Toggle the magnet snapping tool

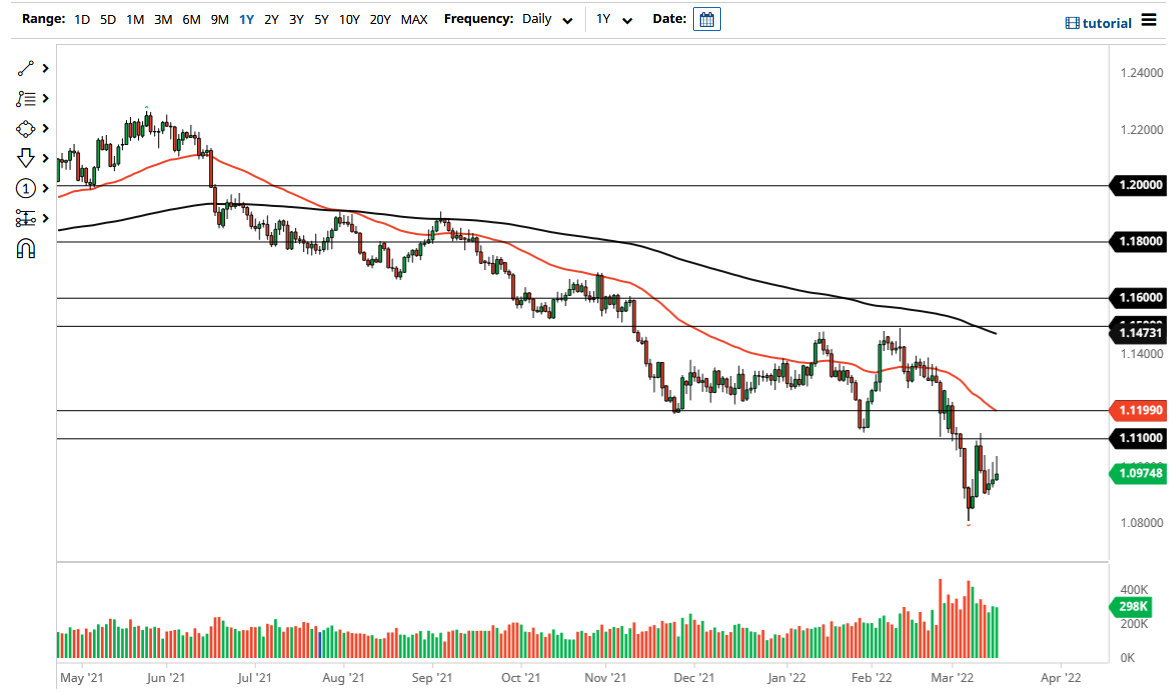point(24,248)
